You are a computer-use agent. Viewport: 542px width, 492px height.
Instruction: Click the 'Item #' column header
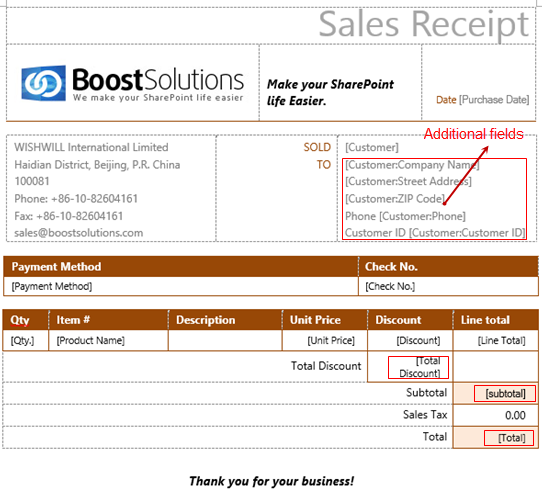pyautogui.click(x=108, y=320)
